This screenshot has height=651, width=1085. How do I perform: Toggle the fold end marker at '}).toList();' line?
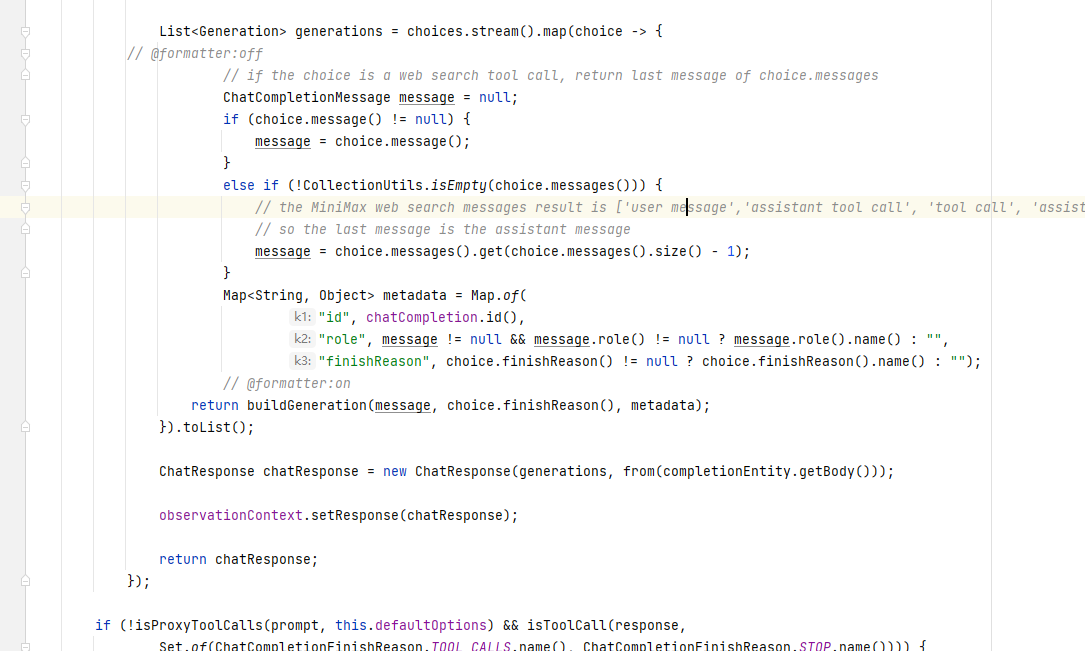pyautogui.click(x=26, y=428)
